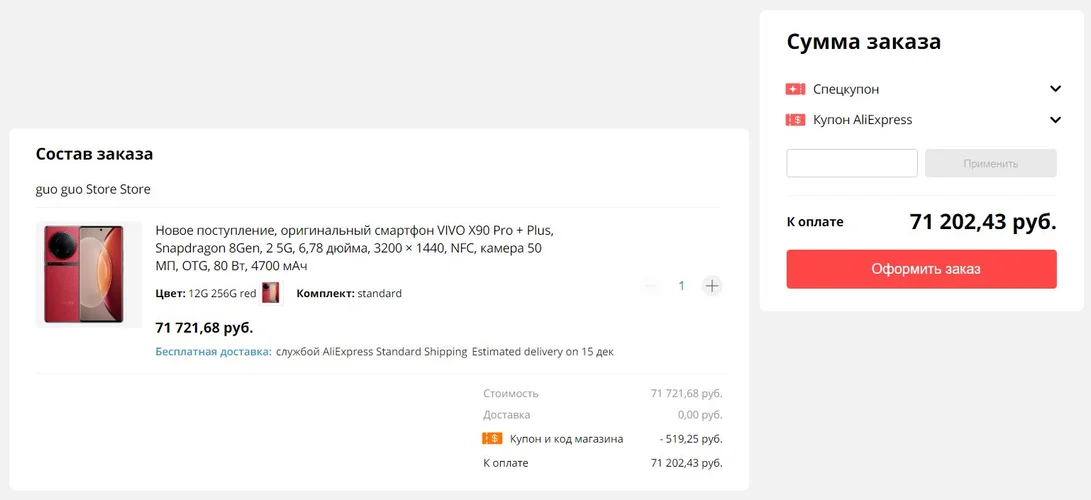Viewport: 1091px width, 500px height.
Task: Open the VIVO X90 product image
Action: tap(89, 274)
